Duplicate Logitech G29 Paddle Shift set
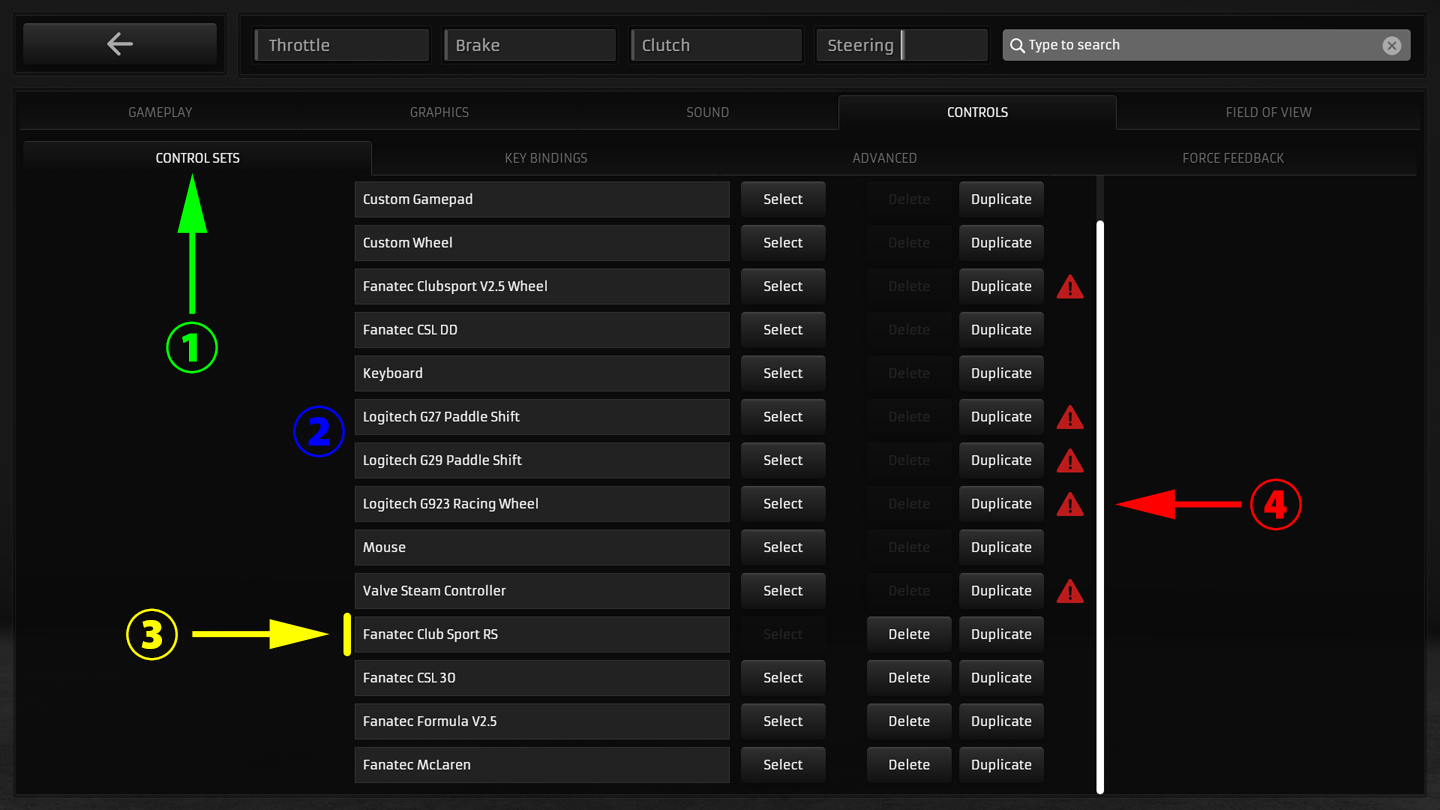1440x810 pixels. click(x=1001, y=460)
